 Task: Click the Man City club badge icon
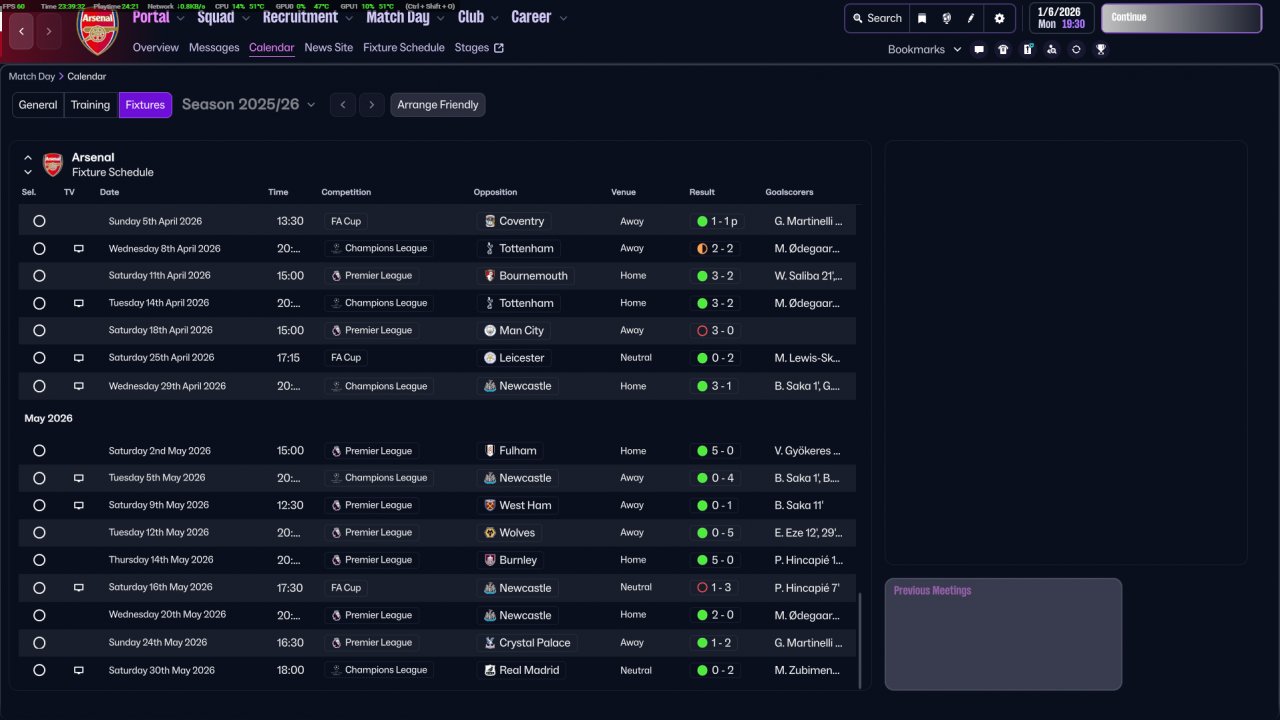pos(490,330)
